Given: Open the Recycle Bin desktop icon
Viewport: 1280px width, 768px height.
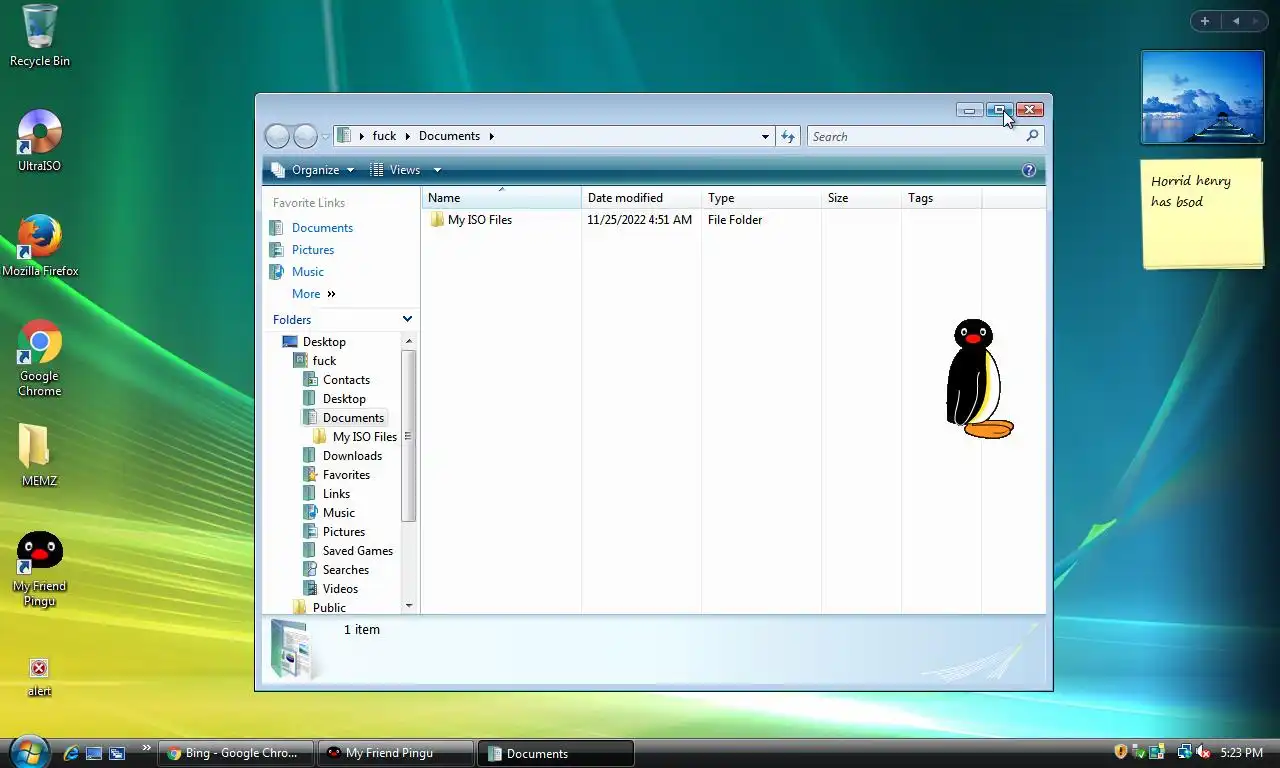Looking at the screenshot, I should click(40, 36).
